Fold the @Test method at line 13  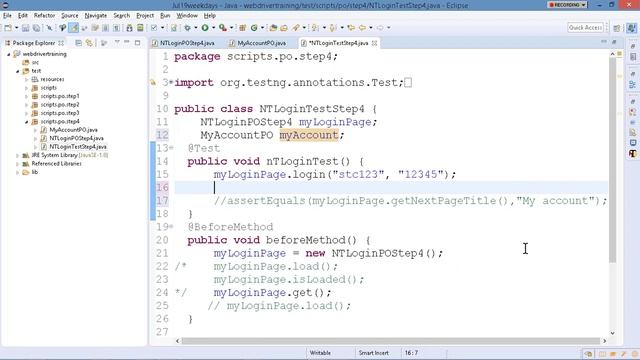[x=171, y=148]
